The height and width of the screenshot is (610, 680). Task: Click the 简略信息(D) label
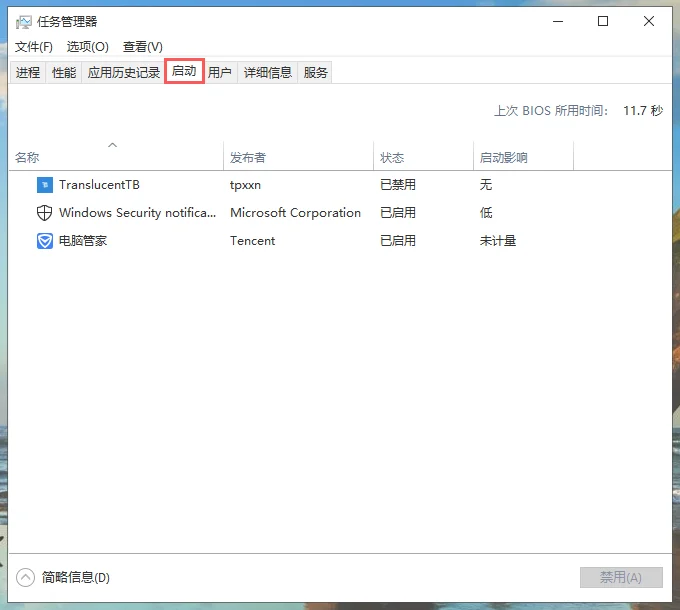[x=76, y=577]
